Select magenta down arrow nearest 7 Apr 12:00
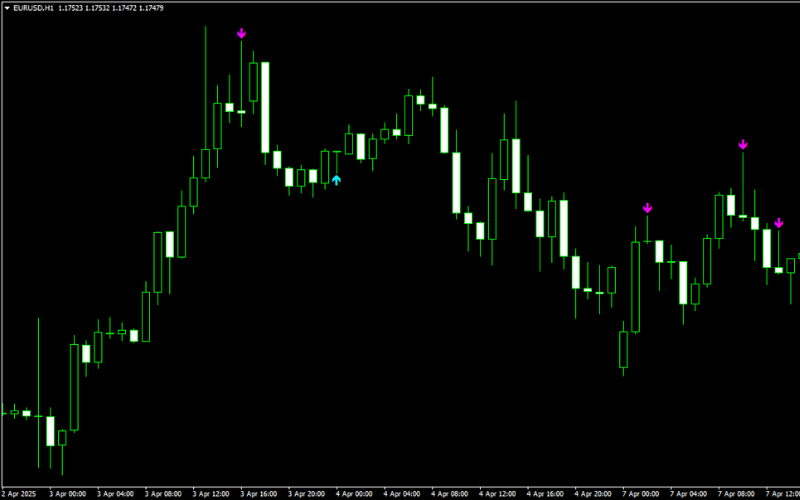Screen dimensions: 800x500 click(x=779, y=222)
